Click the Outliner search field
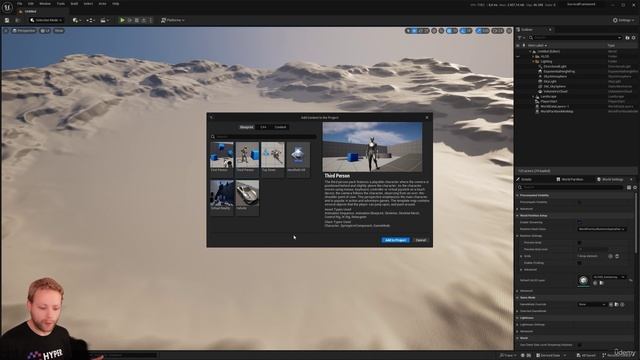Screen dimensions: 640x360 [x=575, y=38]
